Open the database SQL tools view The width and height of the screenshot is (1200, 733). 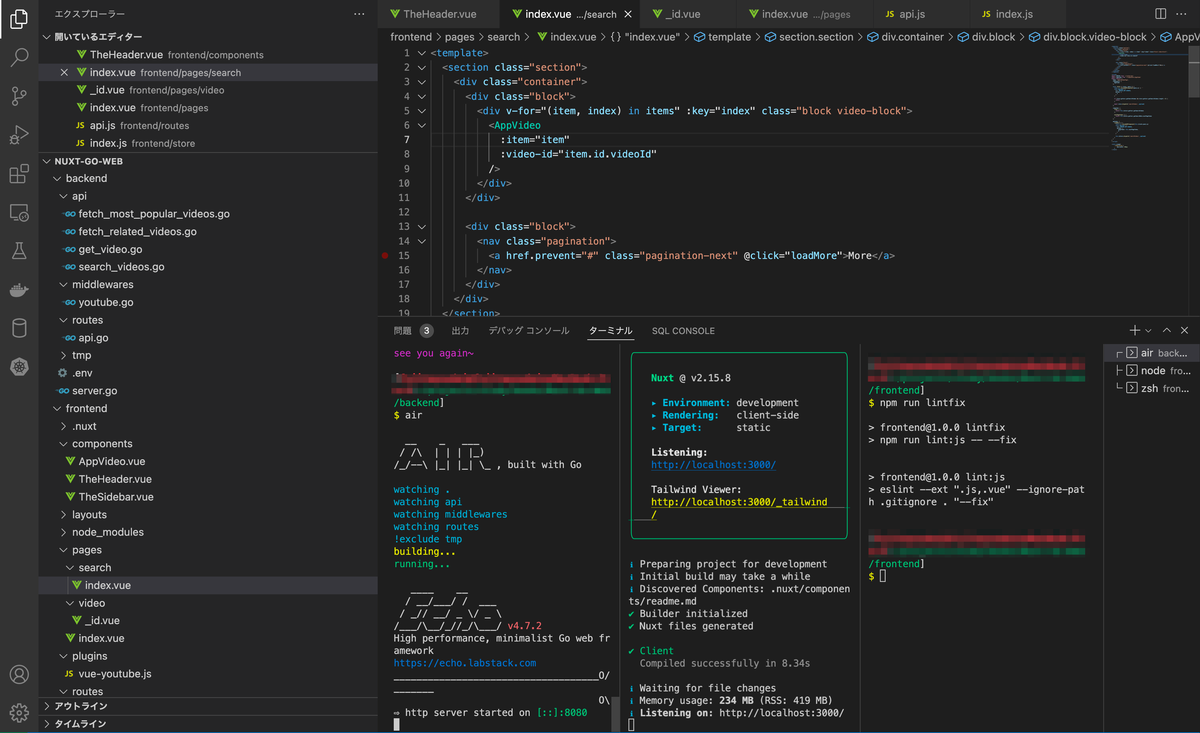coord(18,329)
